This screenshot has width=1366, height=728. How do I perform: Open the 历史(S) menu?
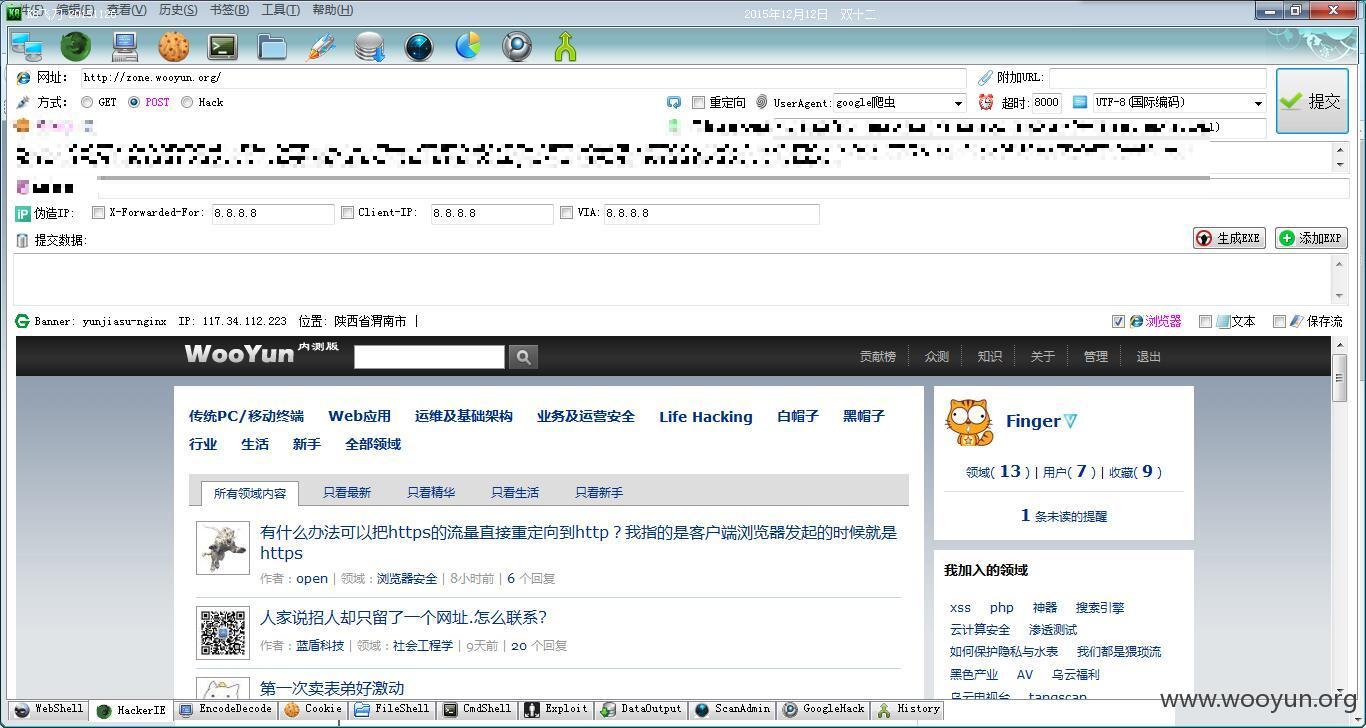click(178, 10)
